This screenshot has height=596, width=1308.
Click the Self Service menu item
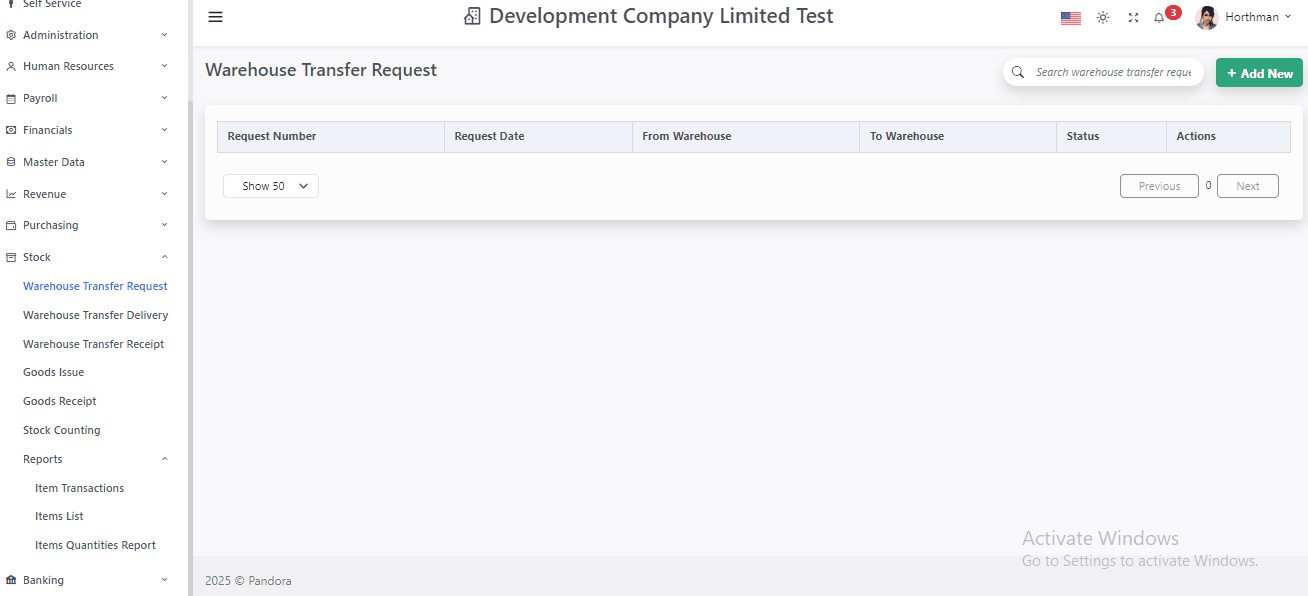(52, 4)
